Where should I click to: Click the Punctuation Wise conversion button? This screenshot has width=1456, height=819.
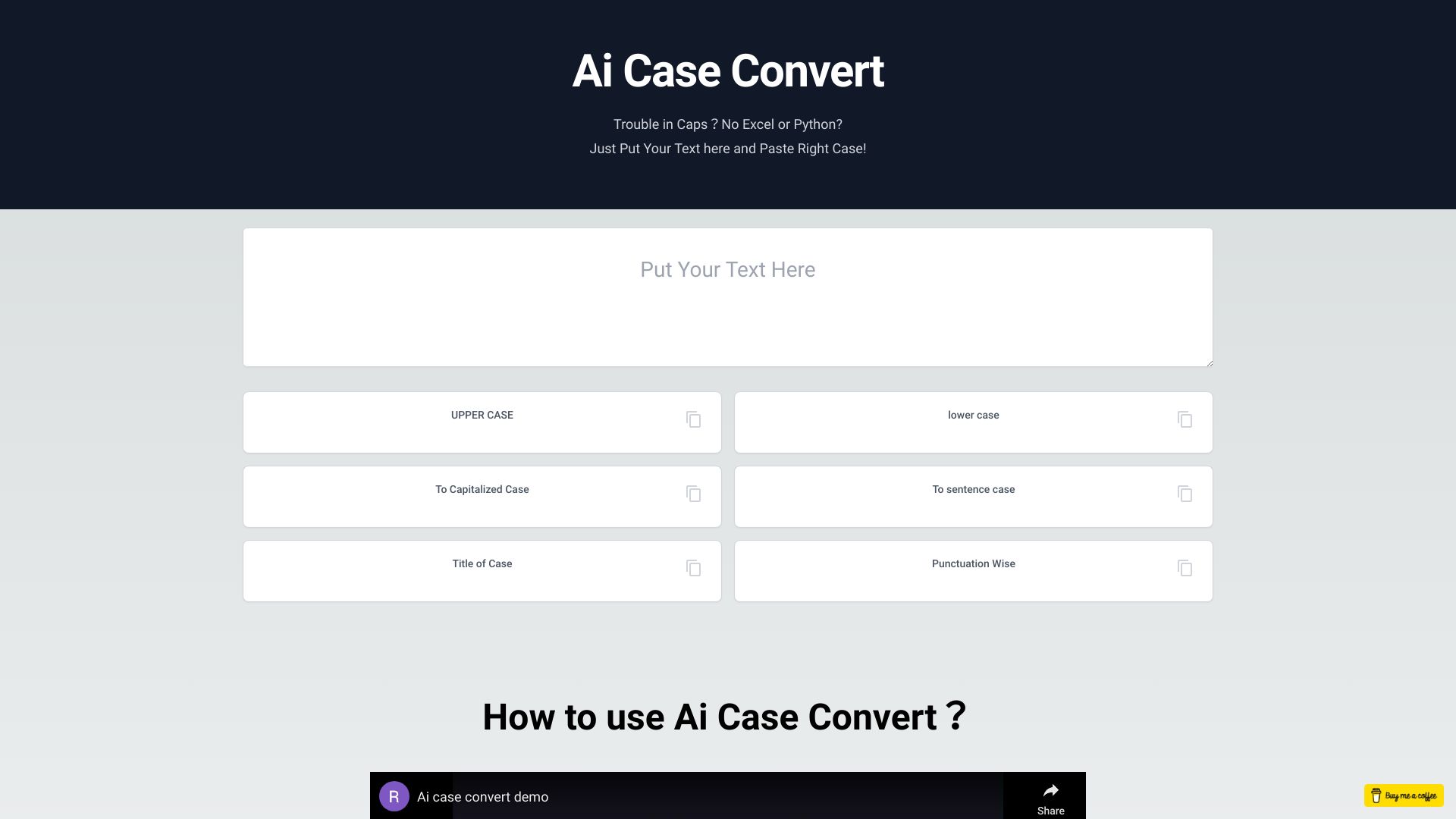973,570
